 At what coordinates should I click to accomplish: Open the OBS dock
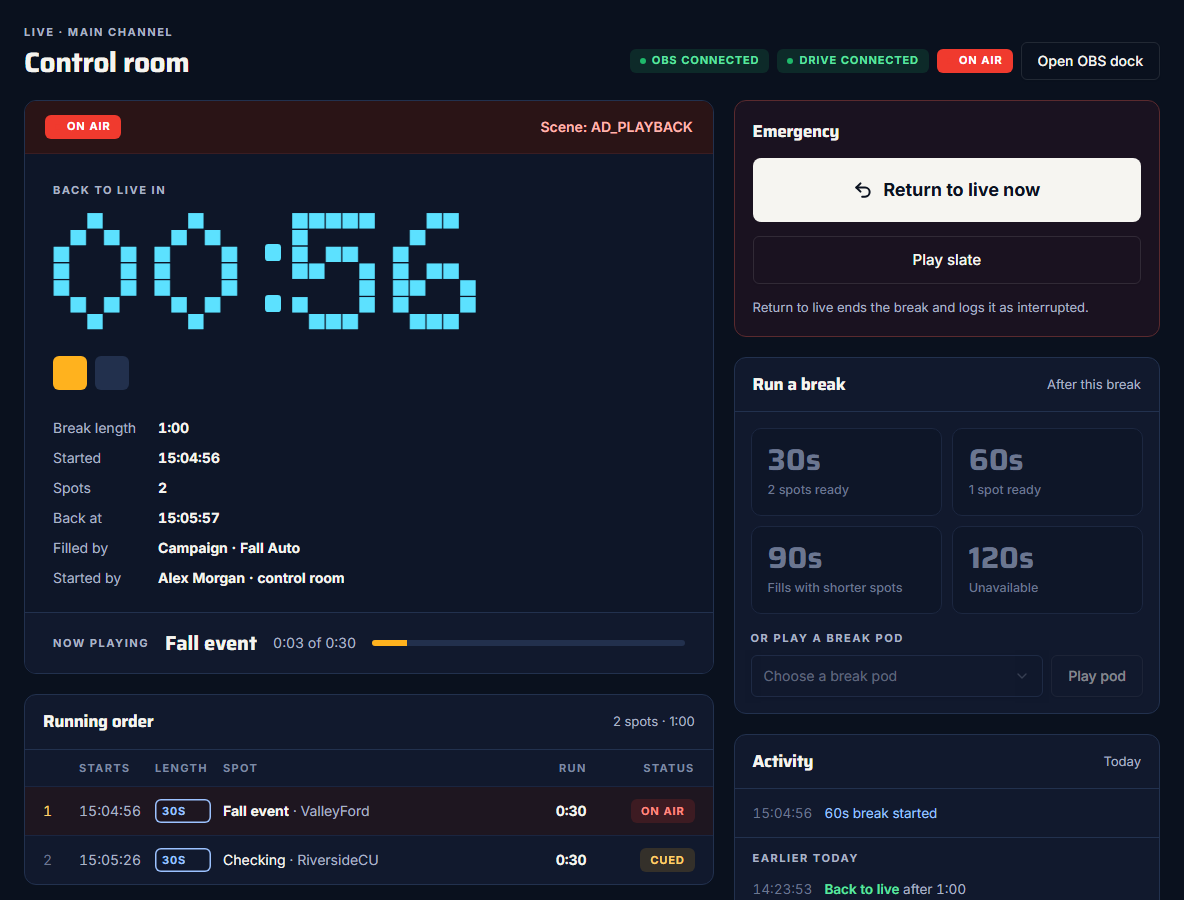(x=1090, y=61)
